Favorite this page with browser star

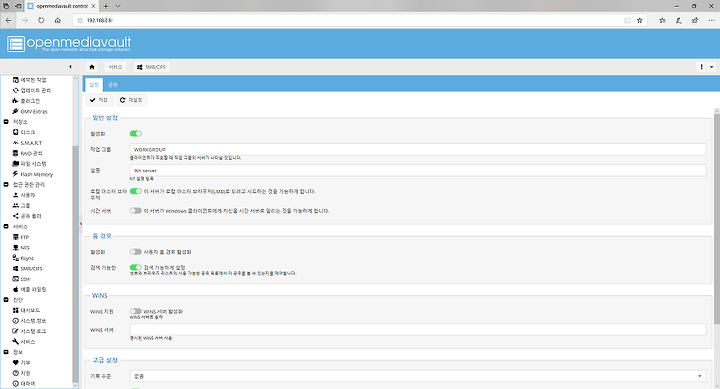pos(640,20)
